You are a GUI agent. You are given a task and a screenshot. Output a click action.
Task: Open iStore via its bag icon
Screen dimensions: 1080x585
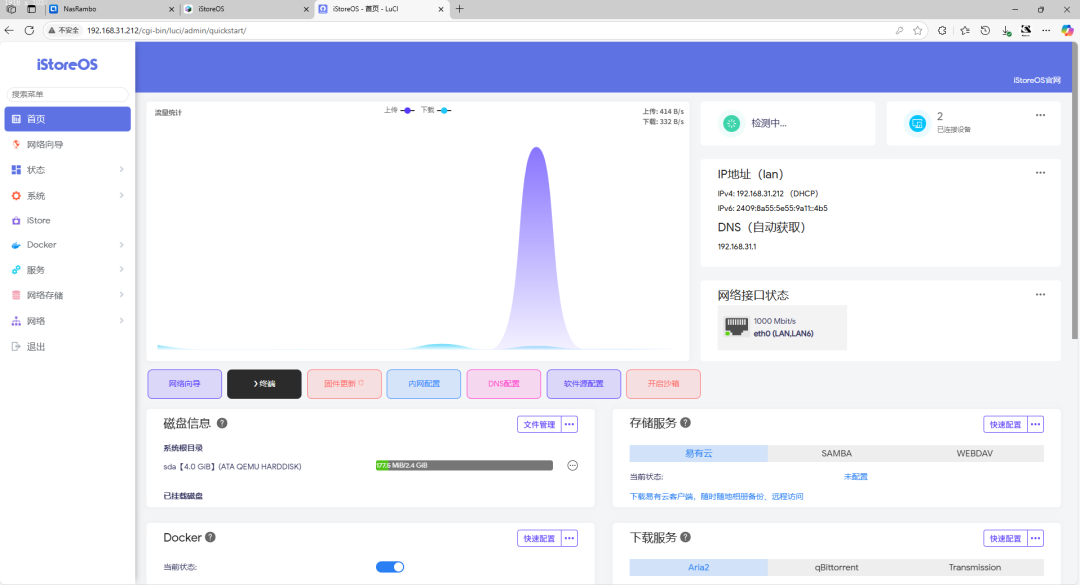pos(16,220)
